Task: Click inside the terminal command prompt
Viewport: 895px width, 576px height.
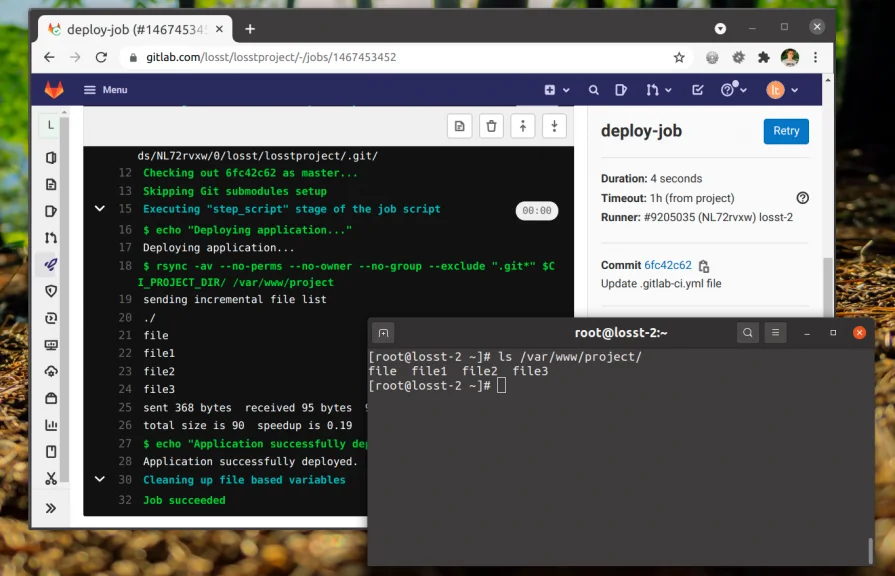Action: [500, 385]
